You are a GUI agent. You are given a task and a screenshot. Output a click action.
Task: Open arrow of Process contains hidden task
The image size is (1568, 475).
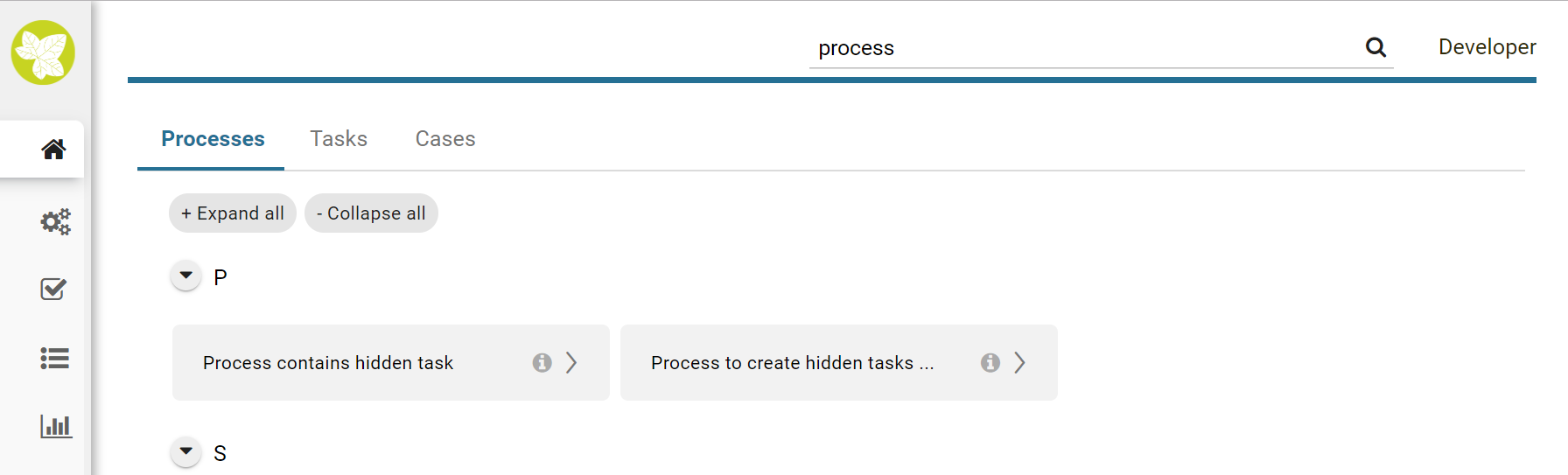(x=571, y=362)
